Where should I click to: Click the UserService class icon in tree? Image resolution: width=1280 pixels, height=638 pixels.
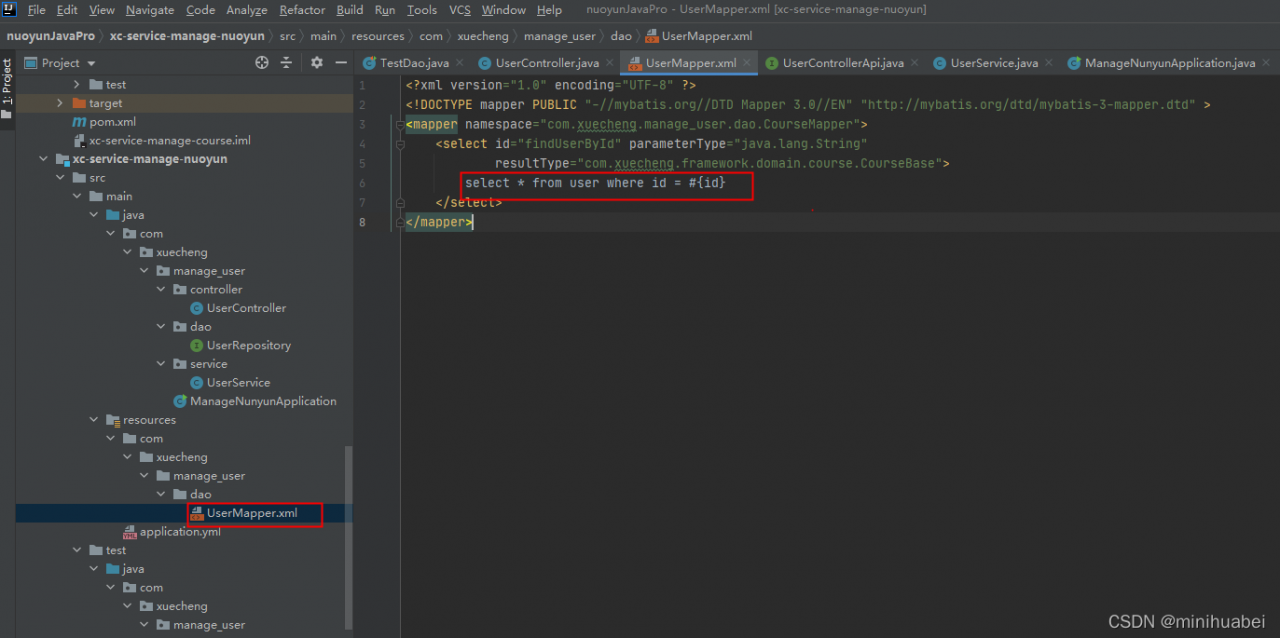(197, 383)
